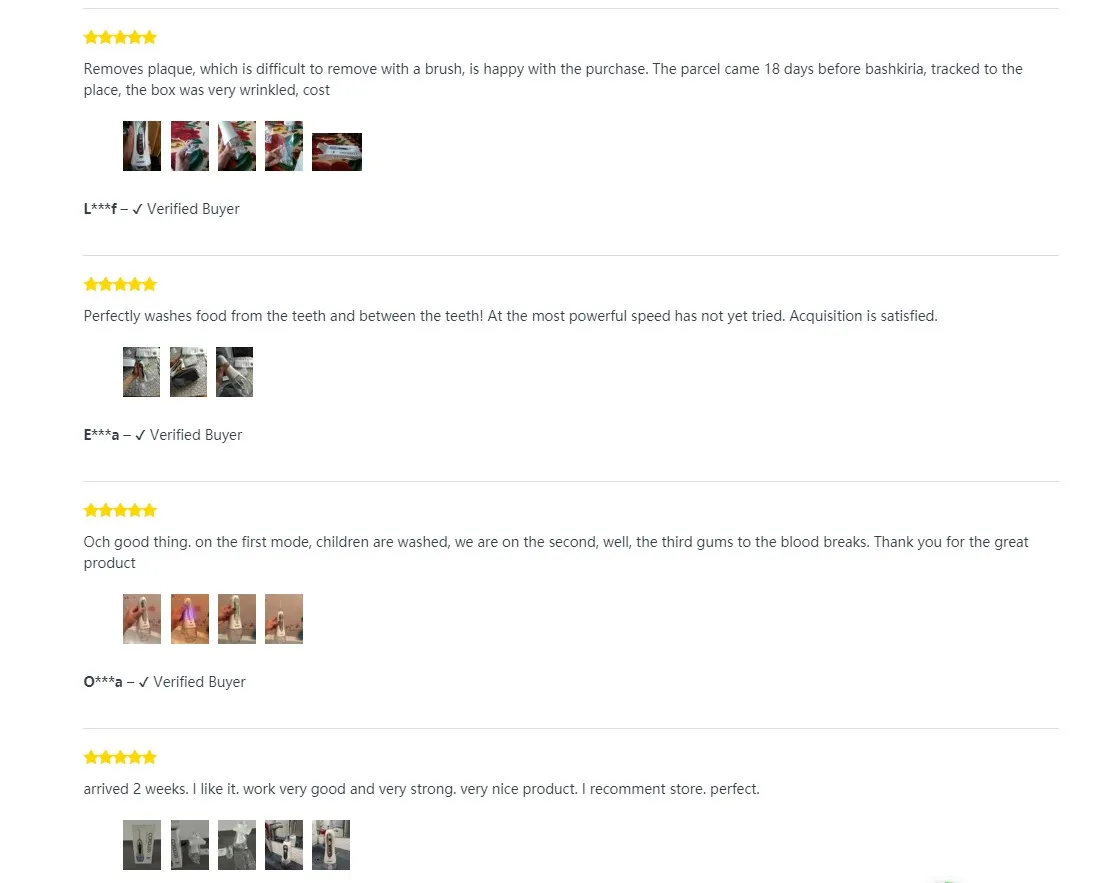Screen dimensions: 1118x883
Task: Open third photo in E***a's review
Action: [x=234, y=372]
